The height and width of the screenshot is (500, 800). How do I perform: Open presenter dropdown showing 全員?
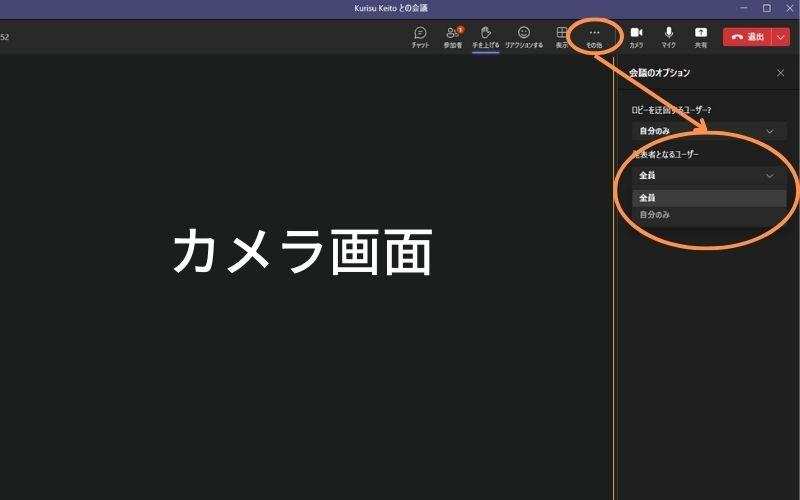(709, 176)
